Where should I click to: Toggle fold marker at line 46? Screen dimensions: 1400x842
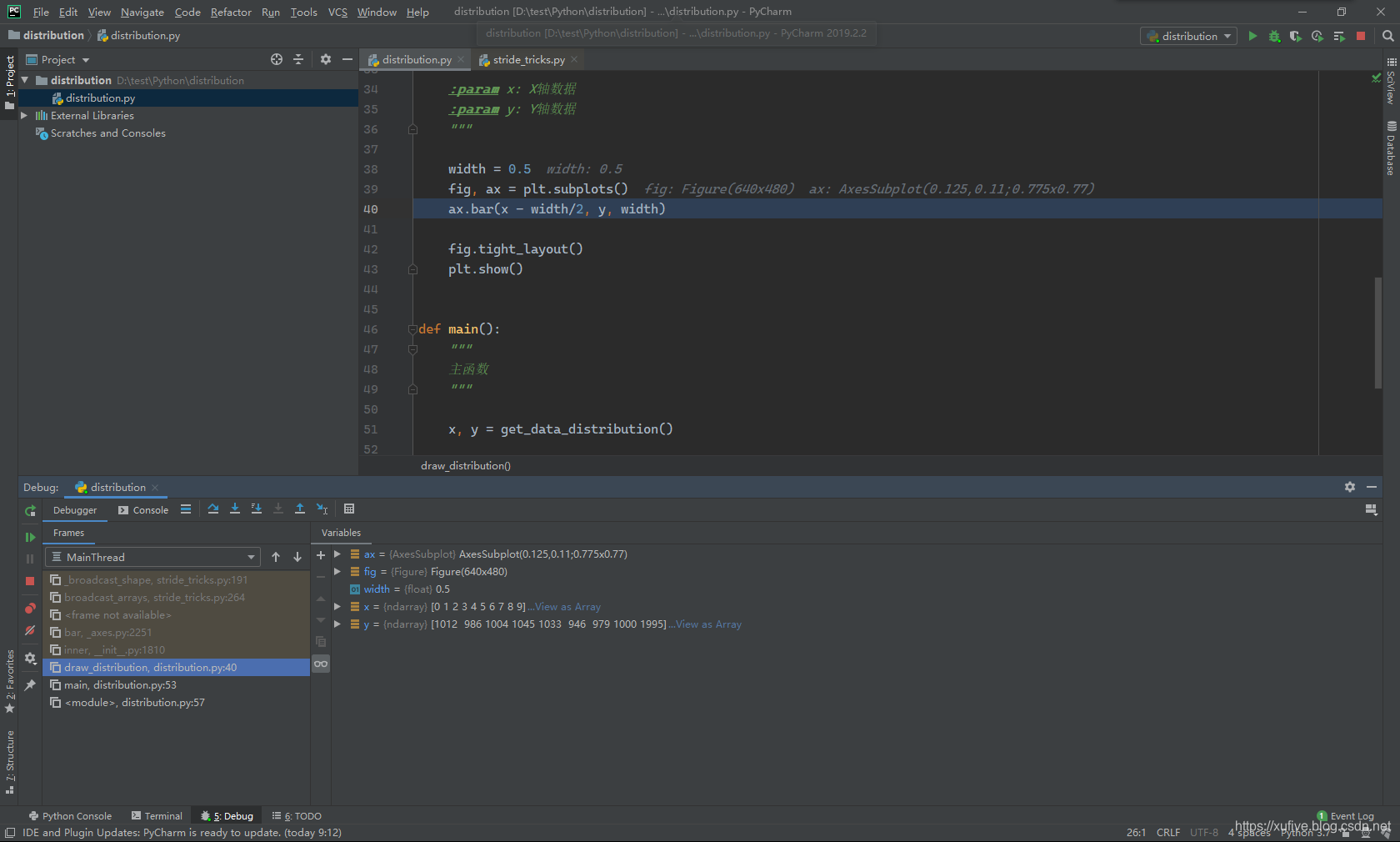click(412, 329)
